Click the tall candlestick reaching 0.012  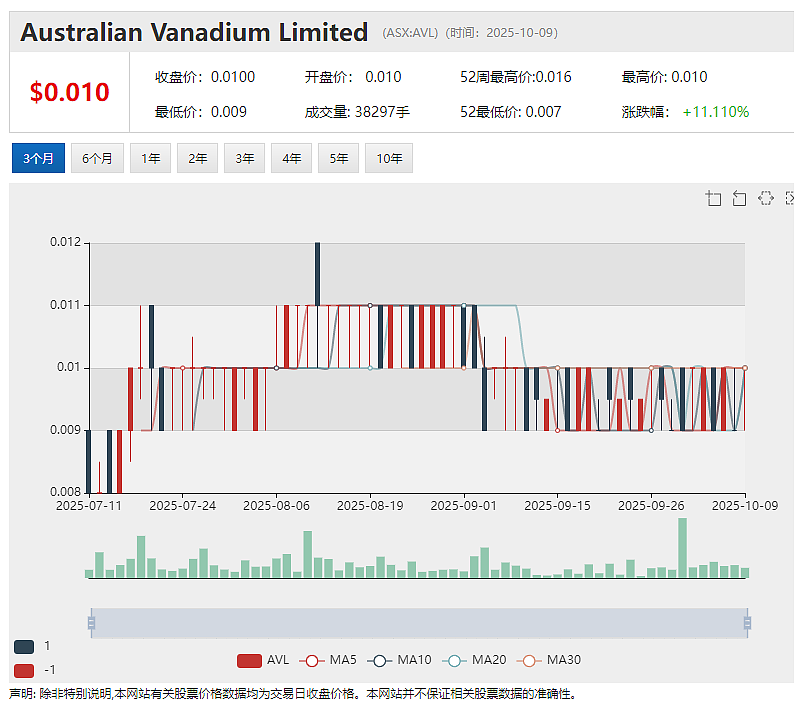coord(317,274)
